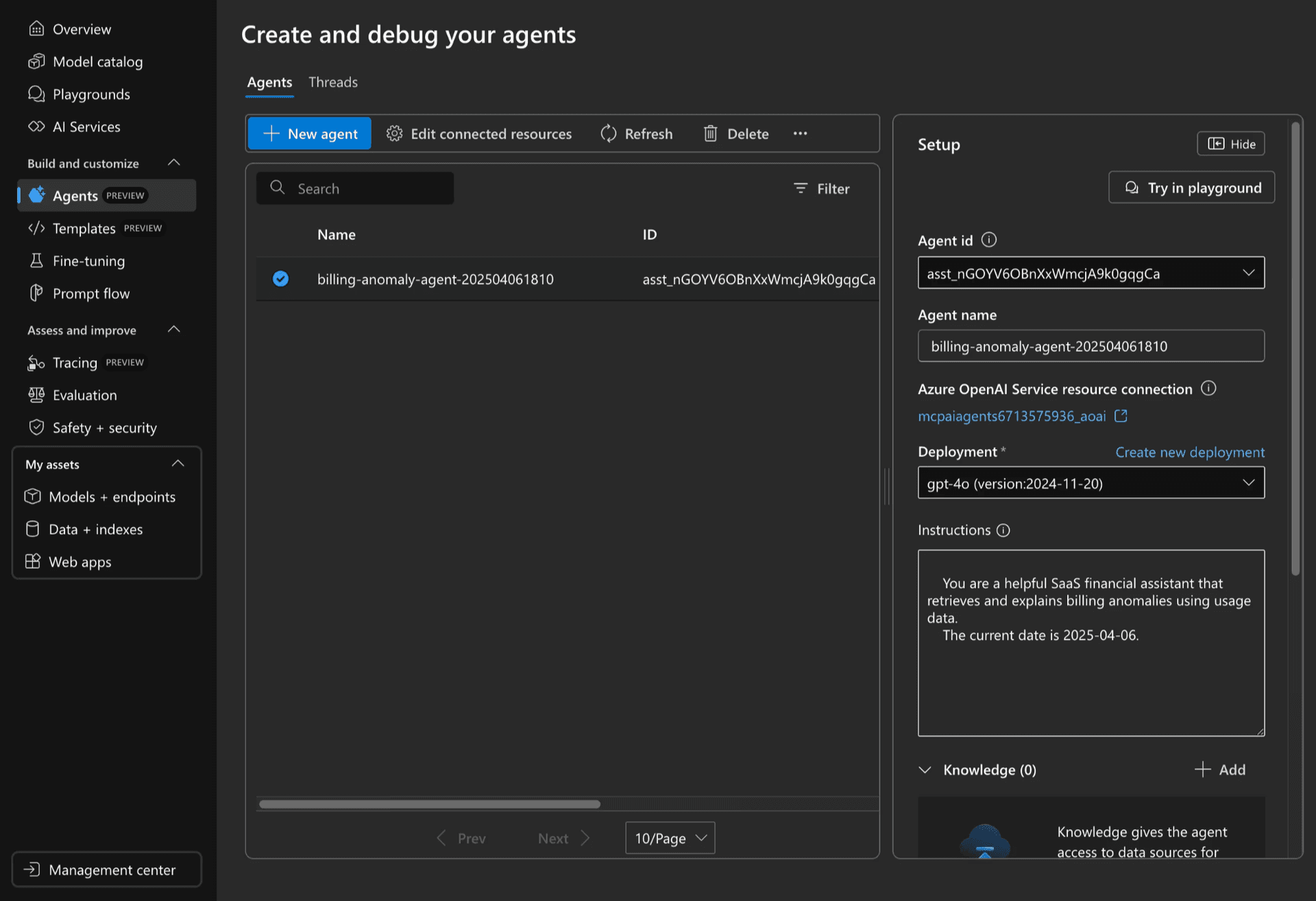Viewport: 1316px width, 901px height.
Task: Uncheck the billing-anomaly-agent row
Action: (x=280, y=279)
